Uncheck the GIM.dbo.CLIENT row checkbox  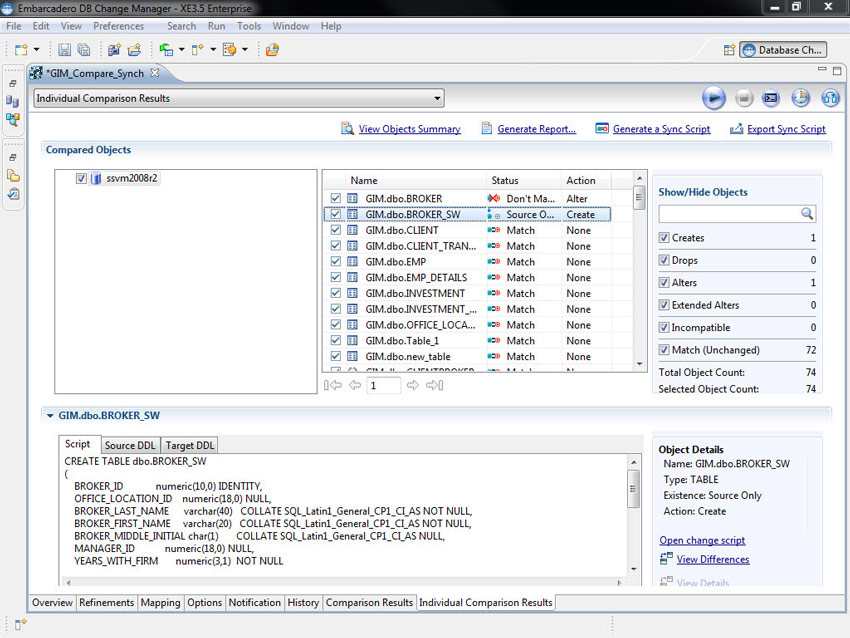pos(336,230)
